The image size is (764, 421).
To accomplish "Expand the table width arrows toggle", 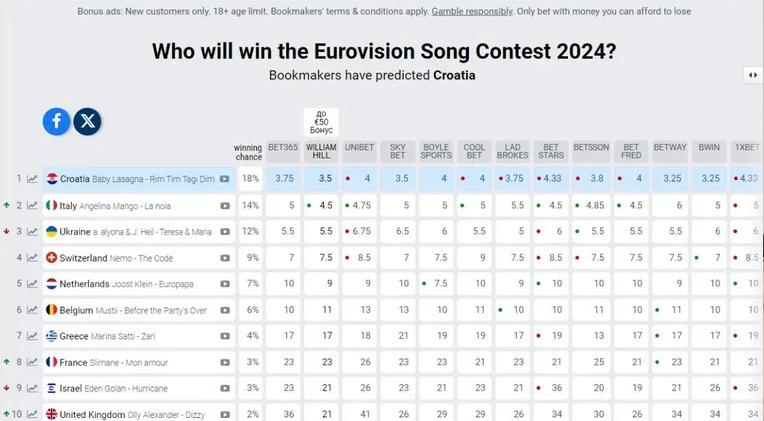I will pyautogui.click(x=753, y=75).
